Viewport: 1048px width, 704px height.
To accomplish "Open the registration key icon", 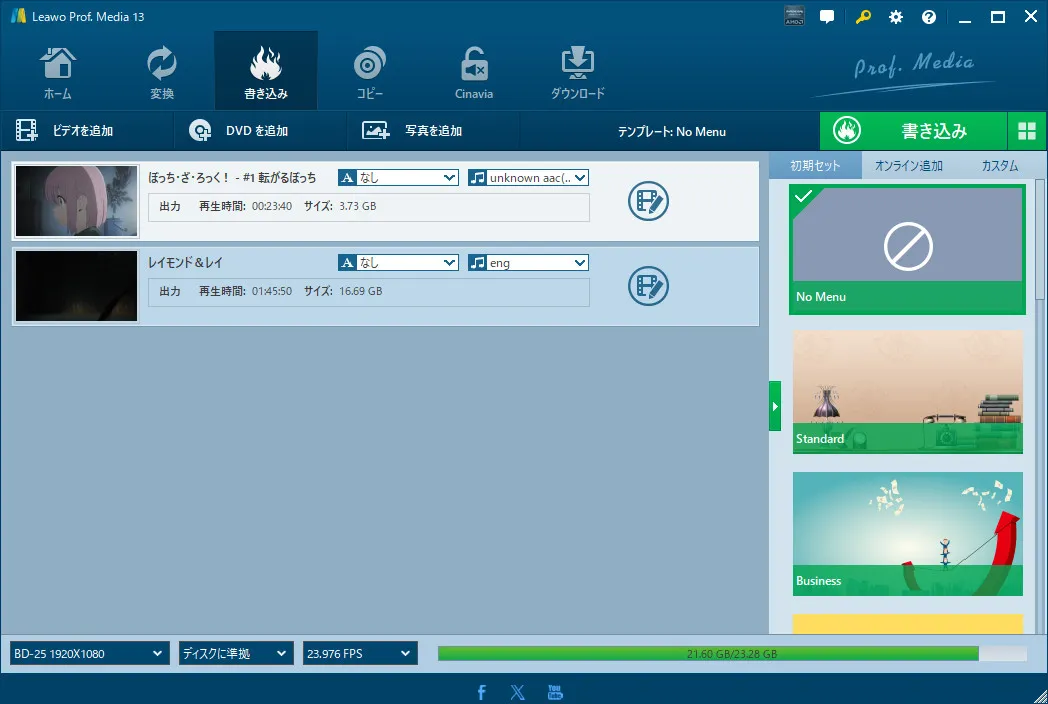I will 862,17.
